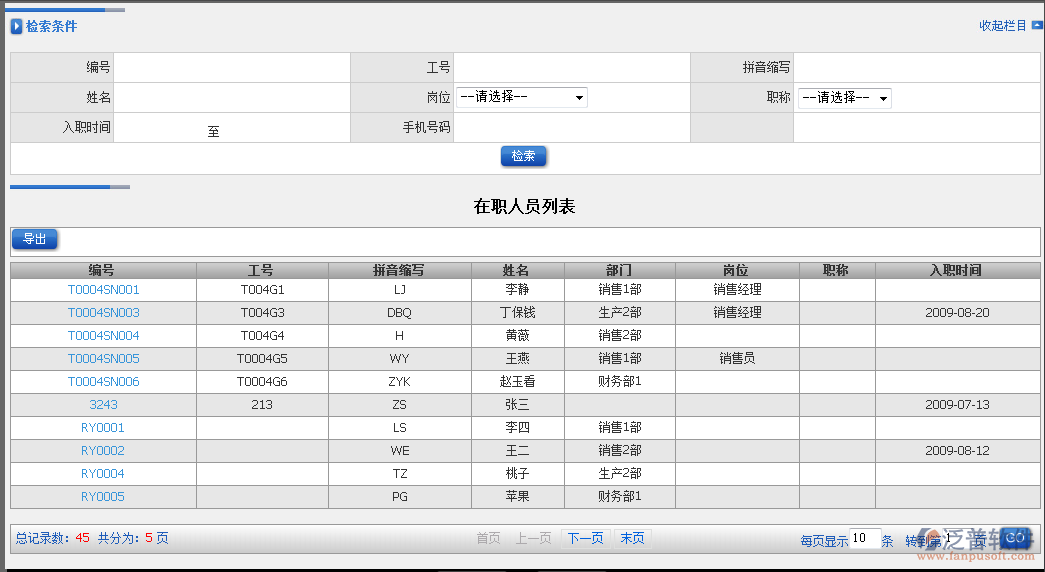Click the arrow icon beside 检索条件
The width and height of the screenshot is (1045, 572).
(x=16, y=27)
